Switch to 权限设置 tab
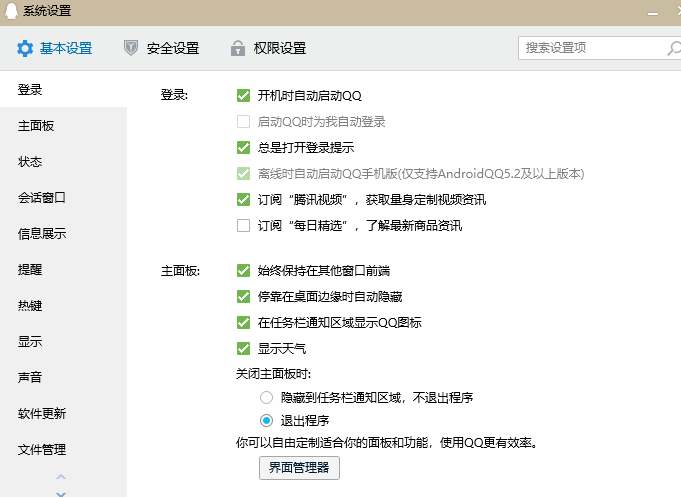 279,48
